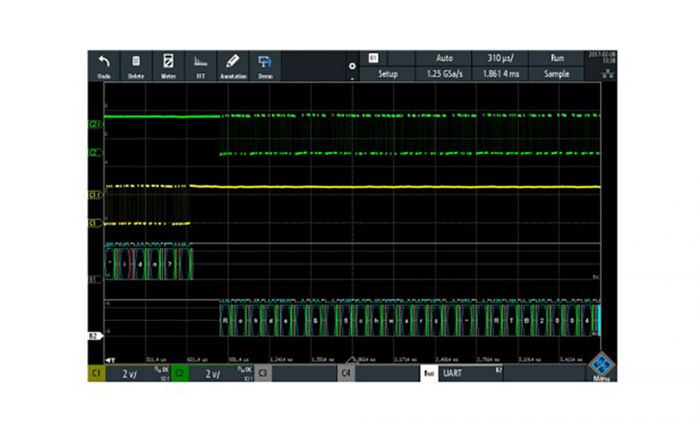The width and height of the screenshot is (700, 424).
Task: Select the FFT analysis icon
Action: pyautogui.click(x=200, y=66)
